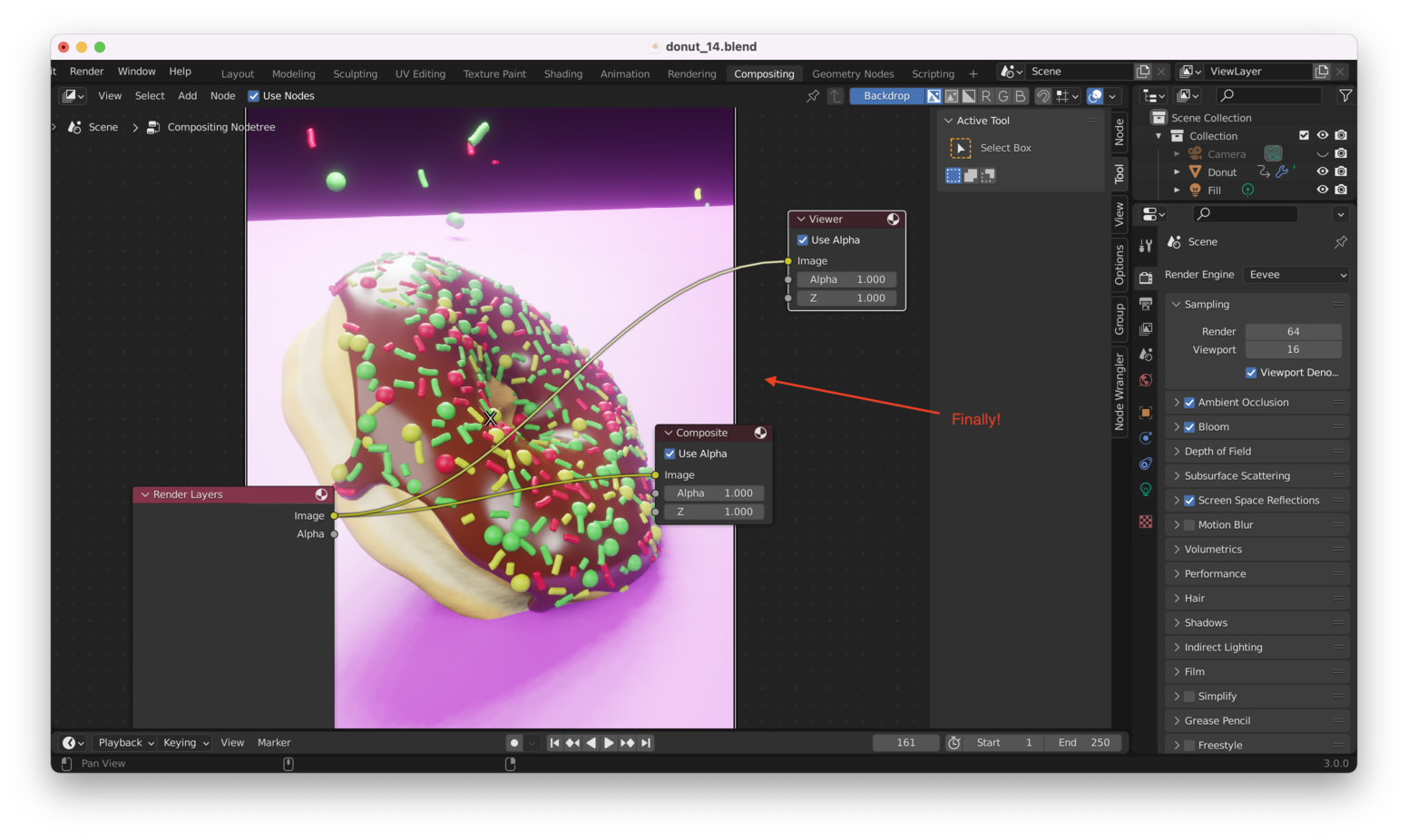Click the Material properties checkered icon
The image size is (1408, 840).
1146,522
